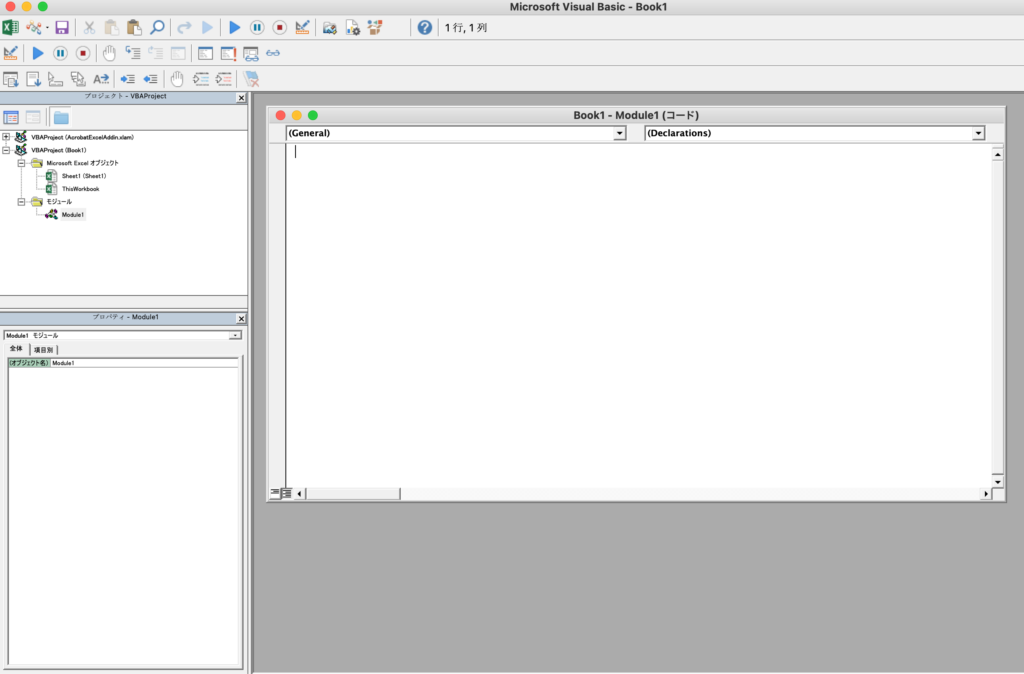
Task: Select ThisWorkbook in the project tree
Action: (x=80, y=189)
